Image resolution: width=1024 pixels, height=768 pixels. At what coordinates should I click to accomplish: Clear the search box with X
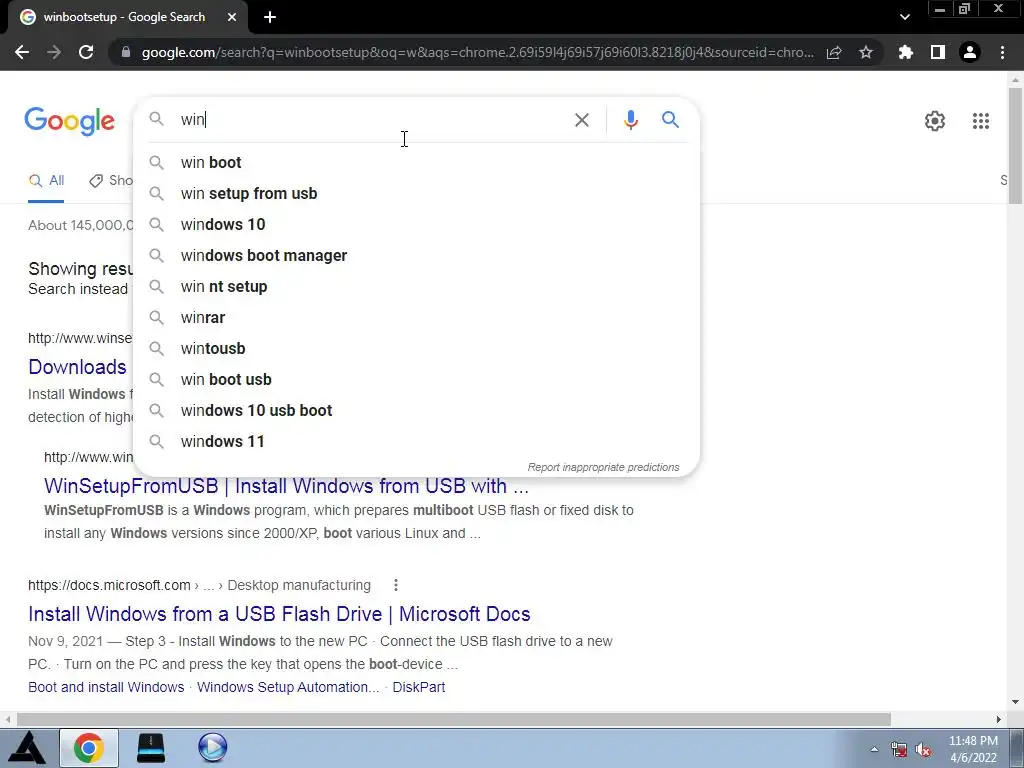[581, 120]
